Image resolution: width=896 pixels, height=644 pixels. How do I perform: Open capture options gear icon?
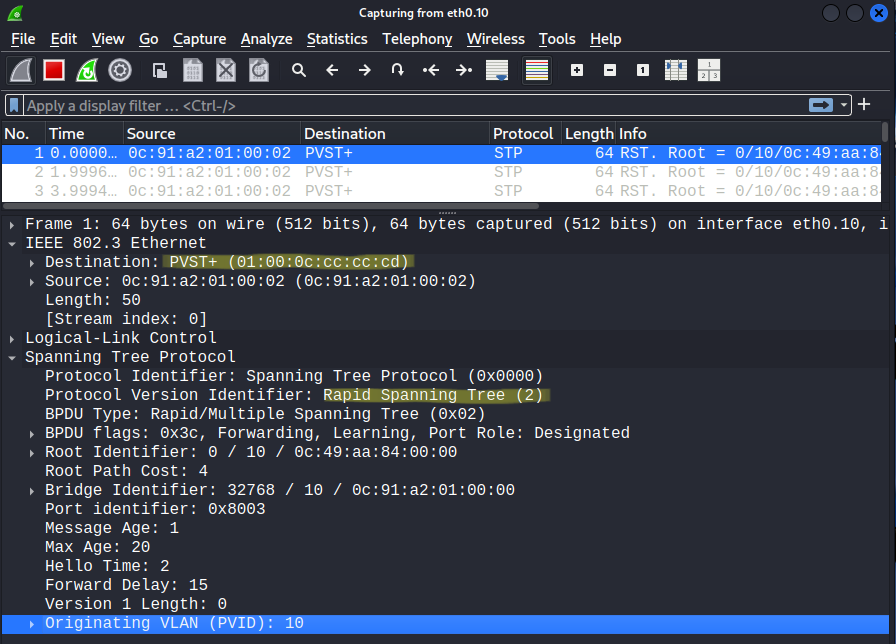(120, 70)
